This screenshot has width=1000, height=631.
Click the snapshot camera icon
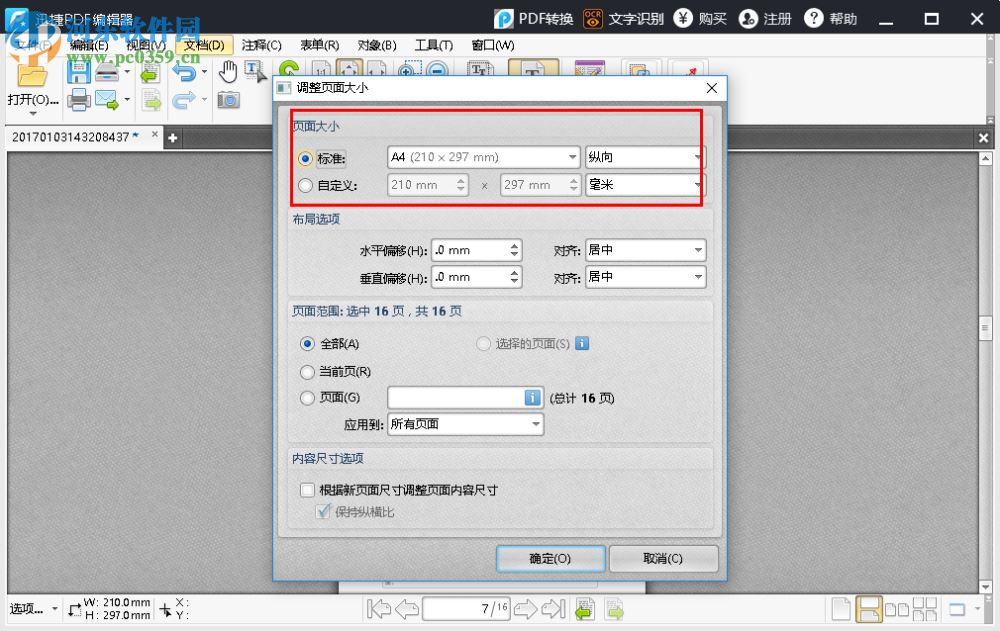point(228,98)
